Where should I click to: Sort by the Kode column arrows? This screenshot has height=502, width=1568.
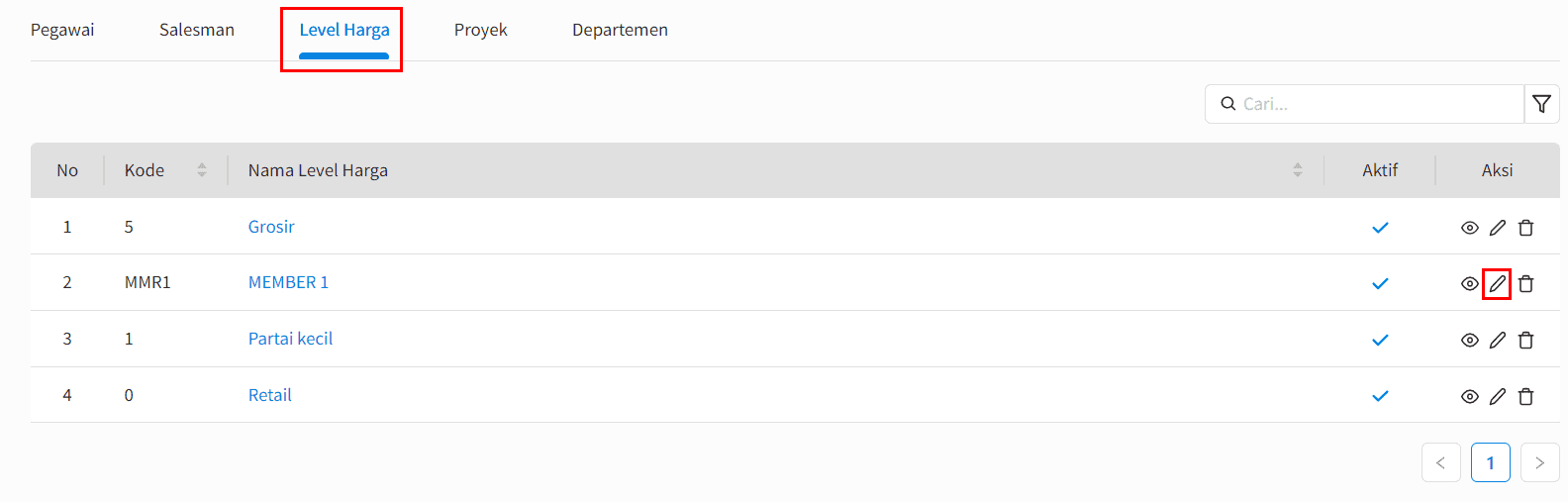click(x=202, y=170)
